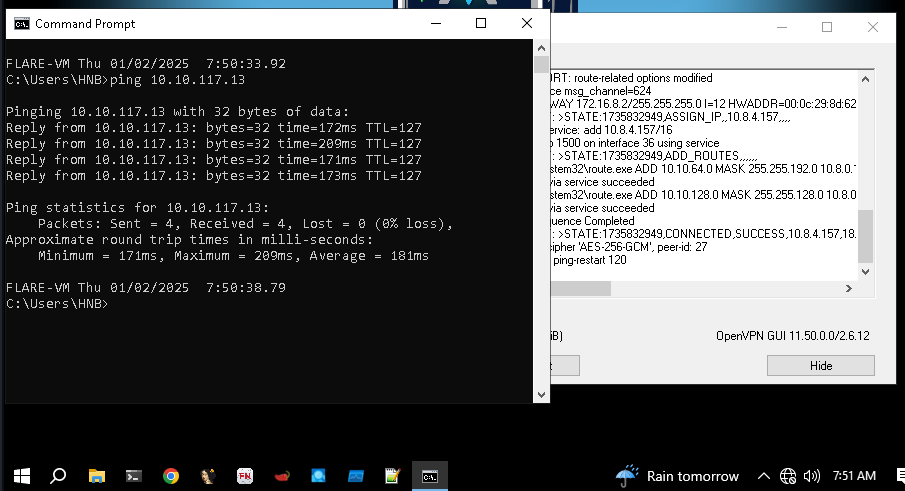Open the 7:51 AM taskbar clock

(x=853, y=476)
